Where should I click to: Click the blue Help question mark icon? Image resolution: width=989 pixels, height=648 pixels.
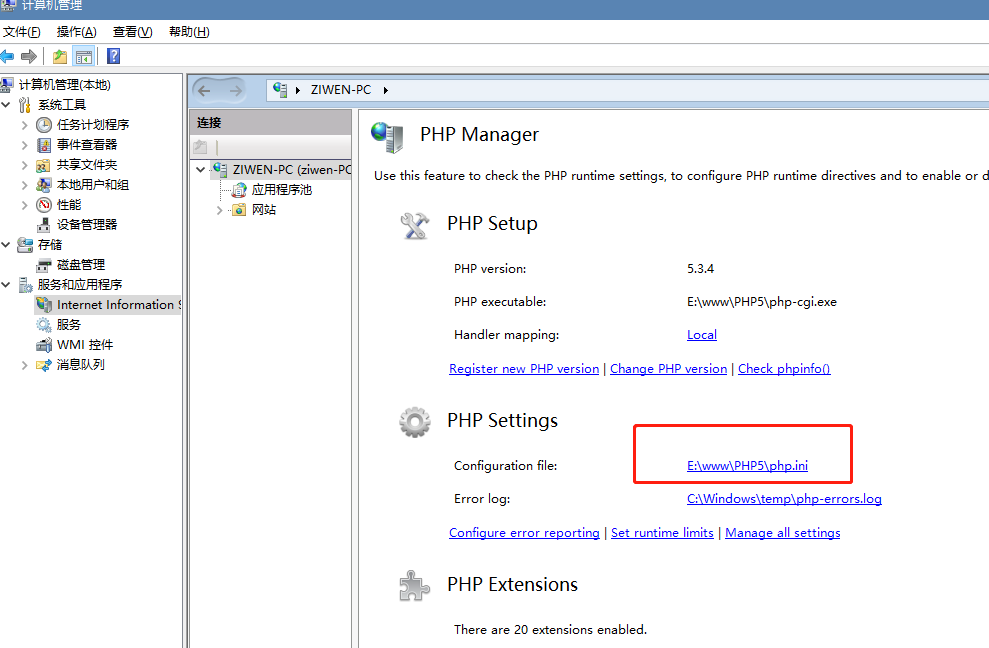(x=114, y=56)
